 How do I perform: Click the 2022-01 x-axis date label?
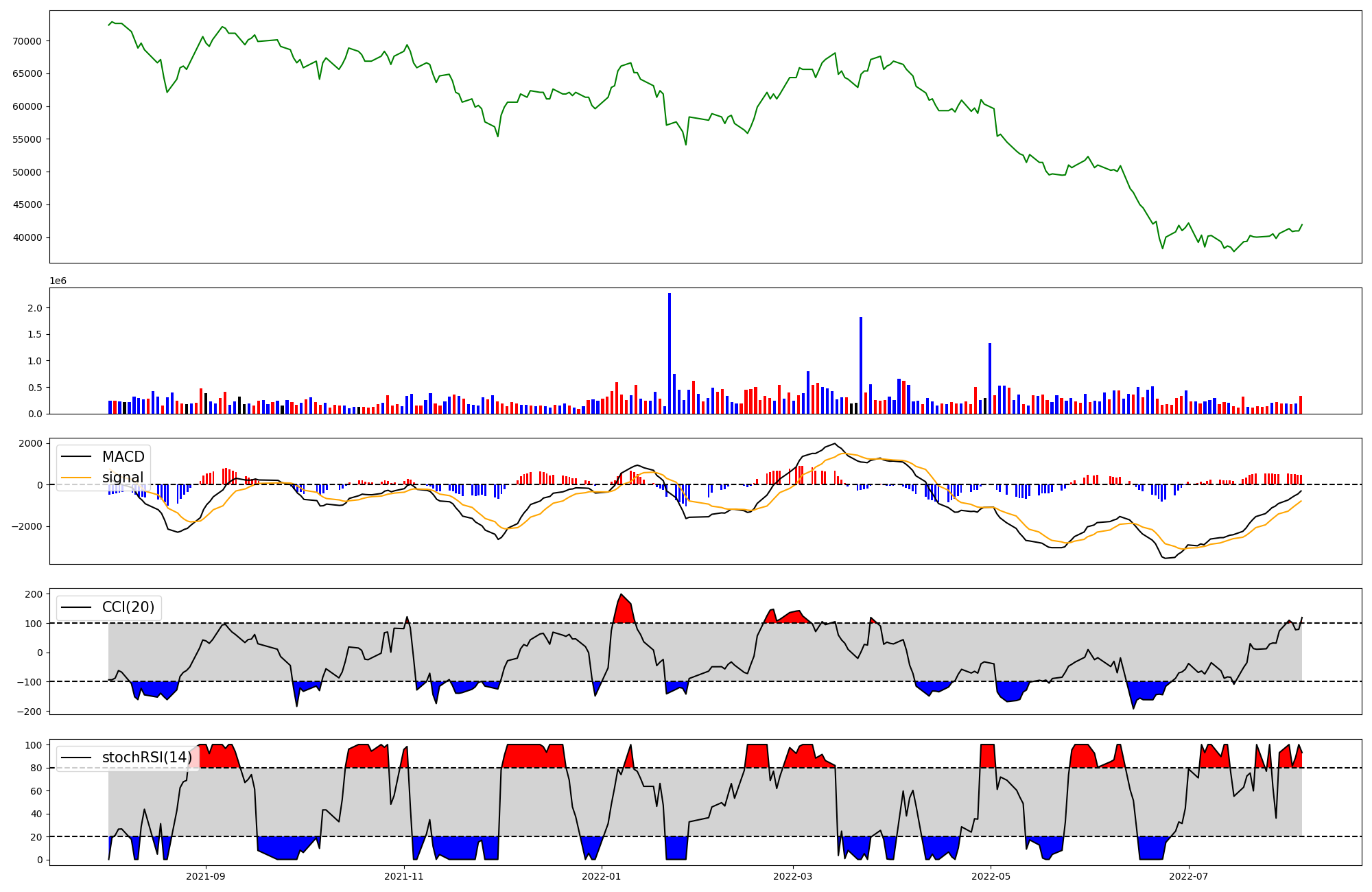coord(602,876)
